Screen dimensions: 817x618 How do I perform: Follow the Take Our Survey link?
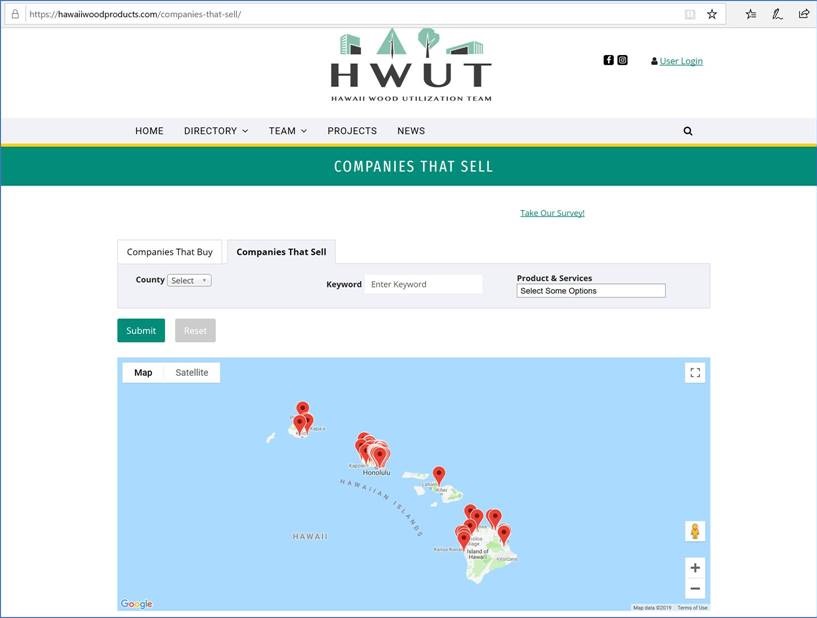pyautogui.click(x=552, y=213)
